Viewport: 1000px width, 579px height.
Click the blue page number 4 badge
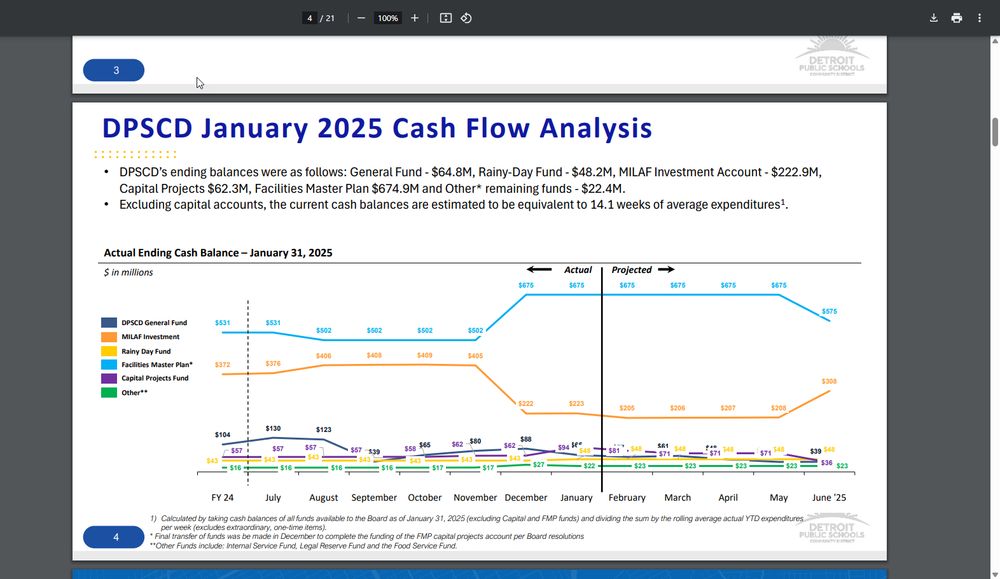(114, 537)
